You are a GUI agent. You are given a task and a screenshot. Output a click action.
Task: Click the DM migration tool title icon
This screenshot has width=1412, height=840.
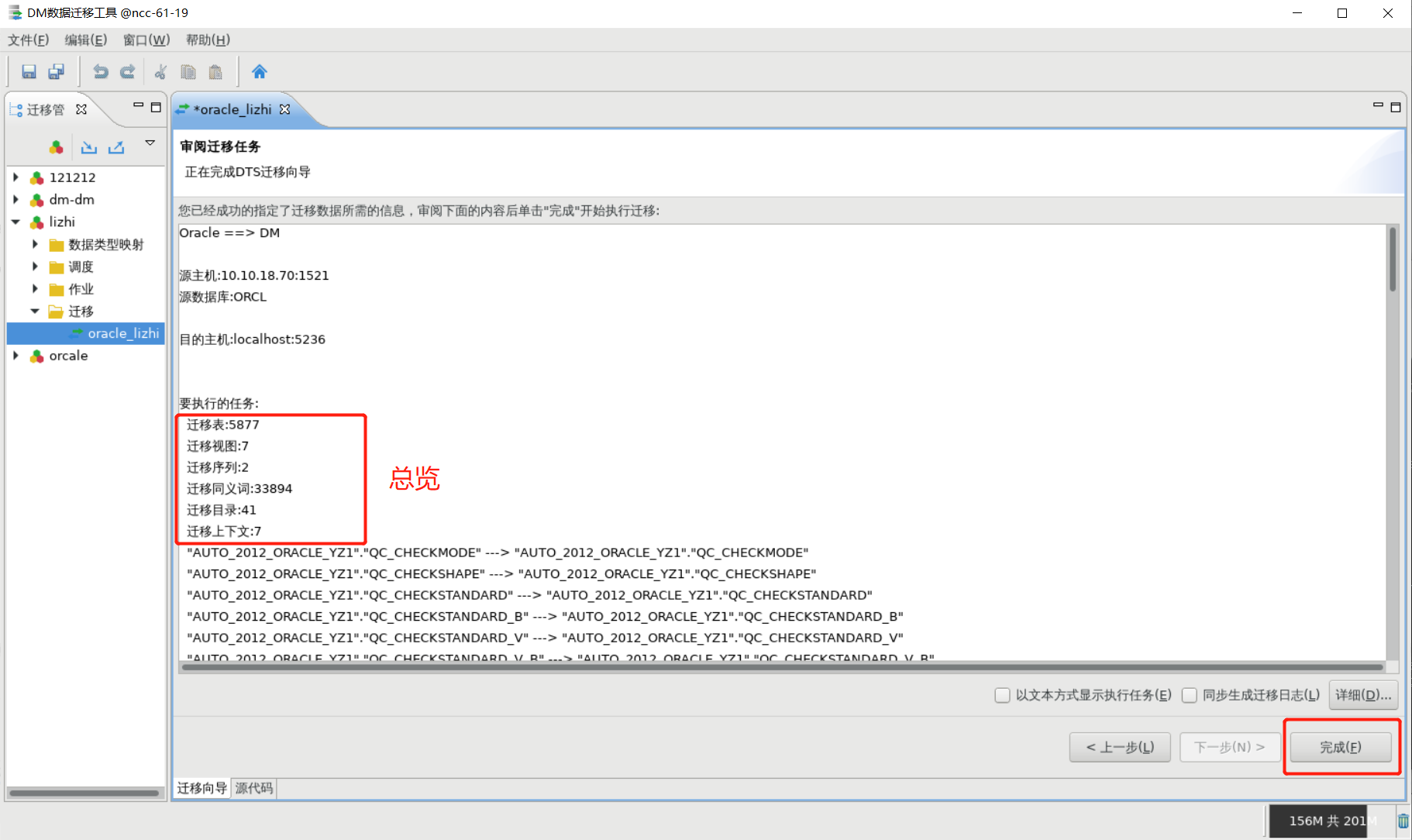[15, 12]
